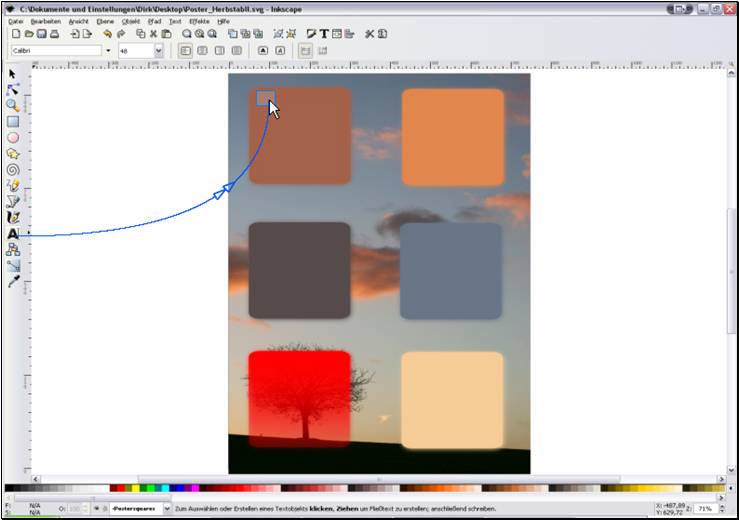Image resolution: width=739 pixels, height=520 pixels.
Task: Open the font size dropdown
Action: click(158, 50)
